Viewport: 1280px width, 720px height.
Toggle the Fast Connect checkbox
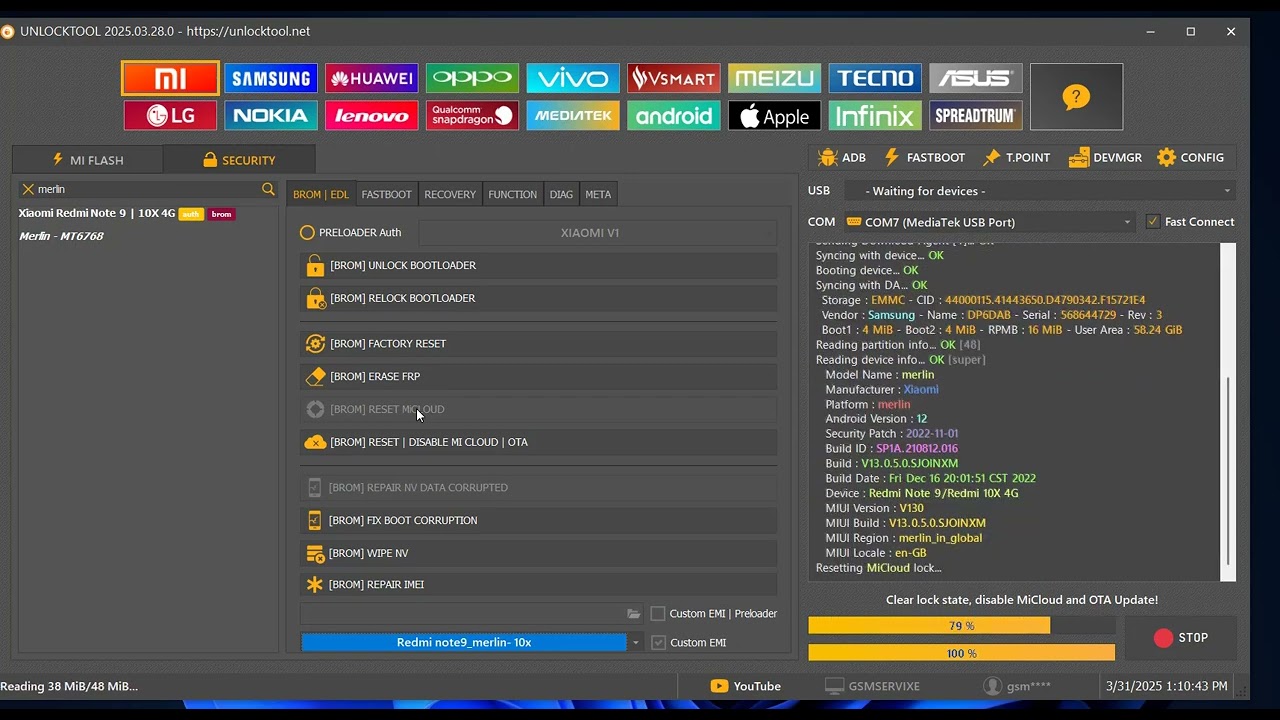pos(1153,222)
